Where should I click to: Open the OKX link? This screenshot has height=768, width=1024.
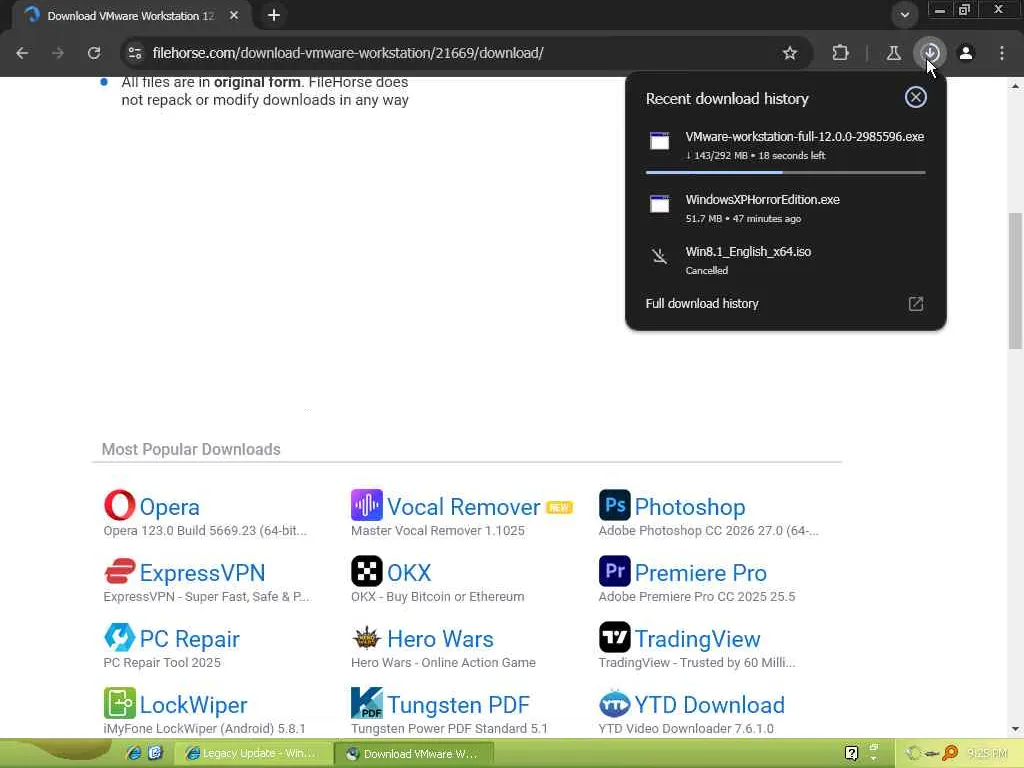(x=409, y=573)
